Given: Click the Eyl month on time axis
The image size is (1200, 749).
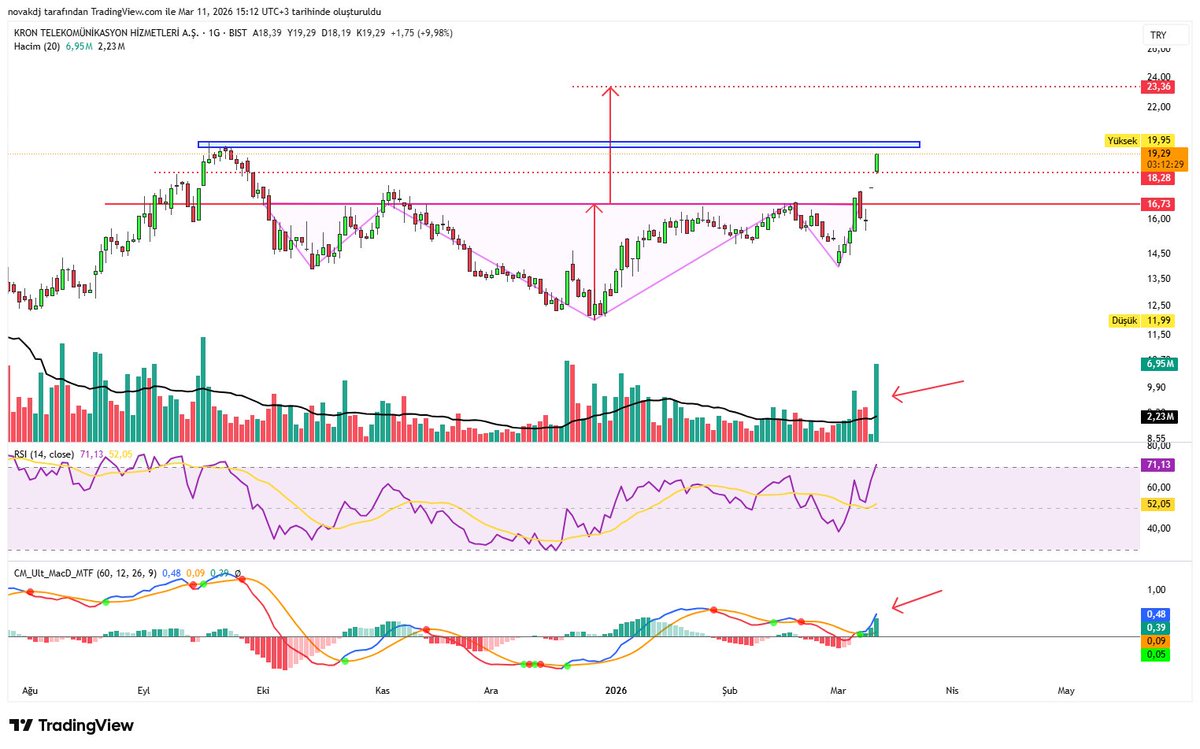Looking at the screenshot, I should (144, 690).
